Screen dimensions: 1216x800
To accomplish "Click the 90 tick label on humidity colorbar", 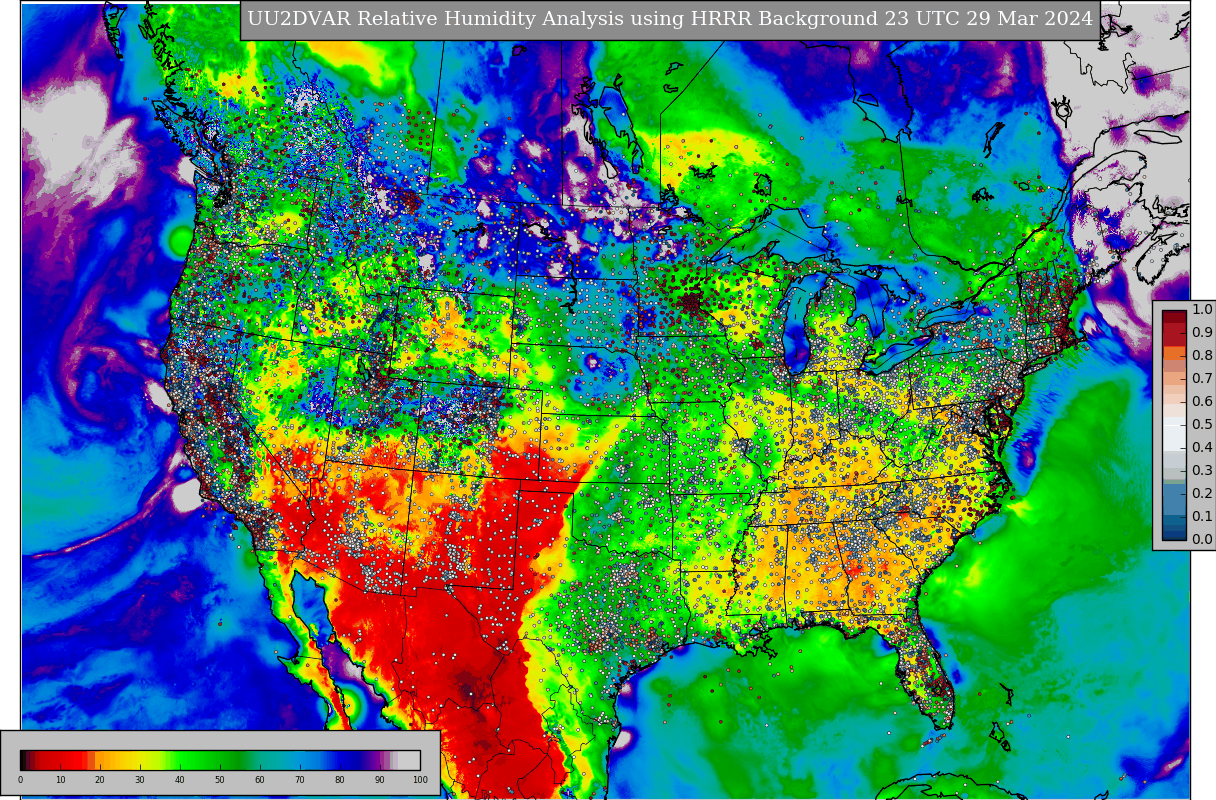I will tap(380, 780).
